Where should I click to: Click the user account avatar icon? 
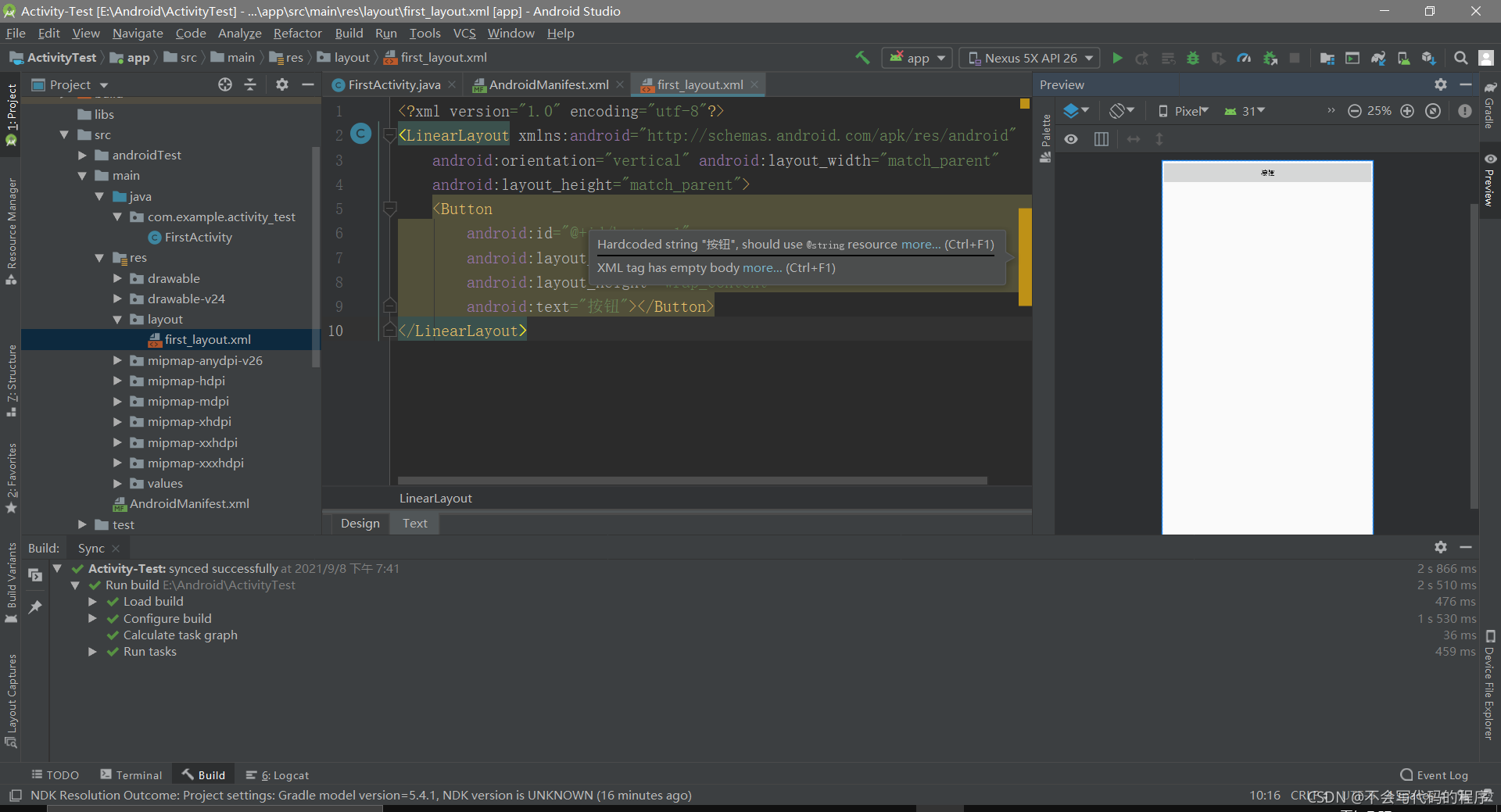point(1486,58)
